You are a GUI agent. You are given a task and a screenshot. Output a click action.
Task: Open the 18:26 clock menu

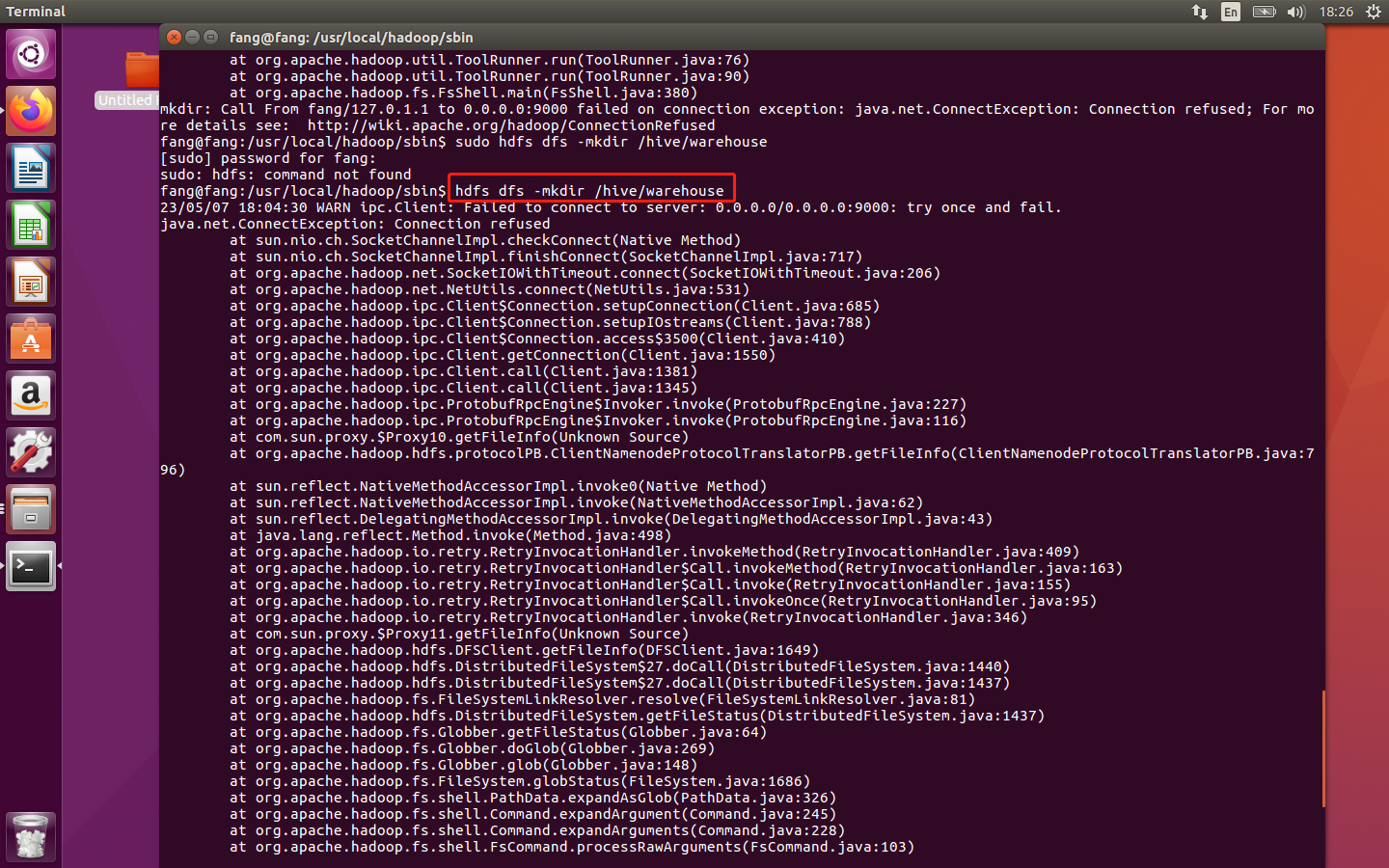[1336, 12]
